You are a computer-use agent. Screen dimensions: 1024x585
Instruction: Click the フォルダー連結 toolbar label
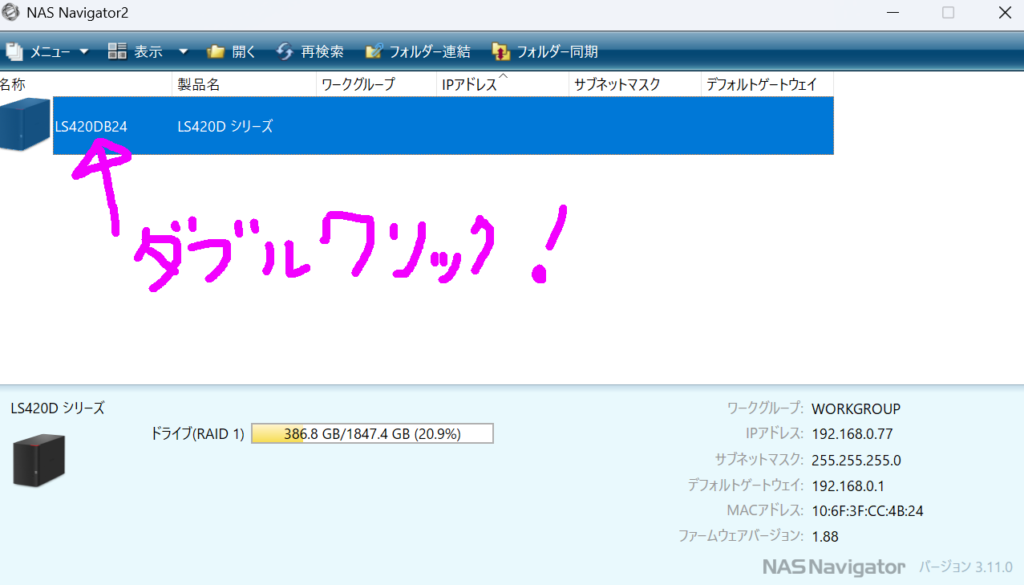[430, 52]
